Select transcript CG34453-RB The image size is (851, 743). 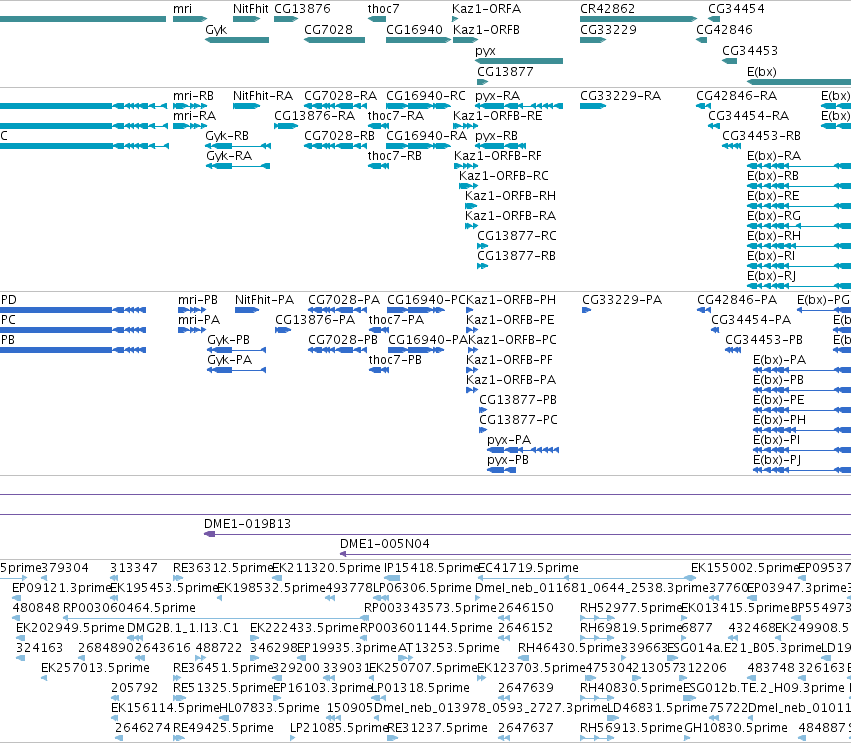(732, 146)
